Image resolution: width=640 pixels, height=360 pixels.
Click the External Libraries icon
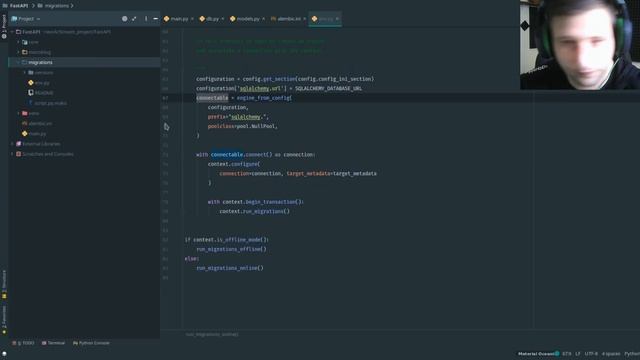[x=18, y=144]
